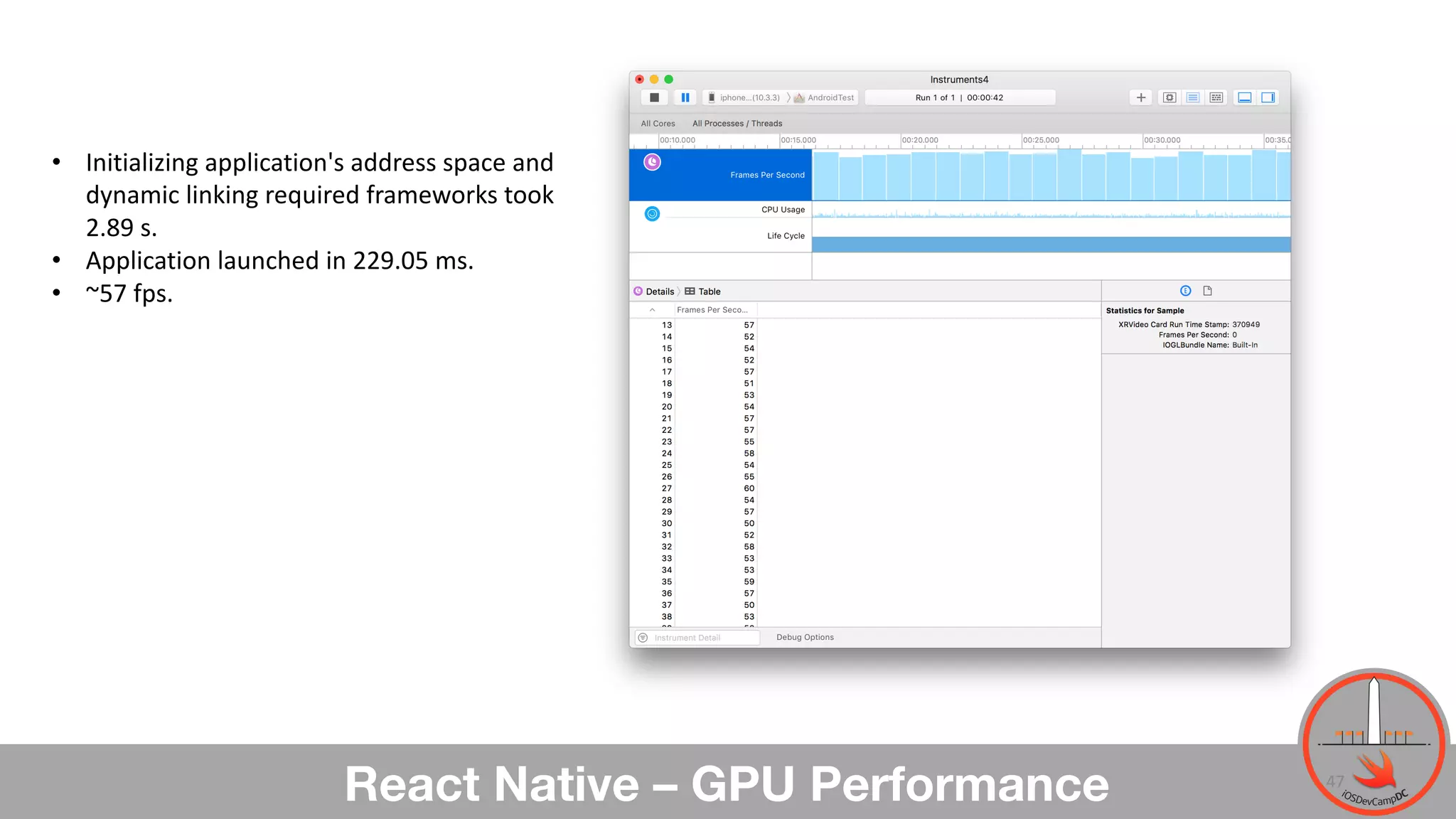Click the 00:20.000 timeline ruler mark
Screen dimensions: 1456x819
click(920, 140)
